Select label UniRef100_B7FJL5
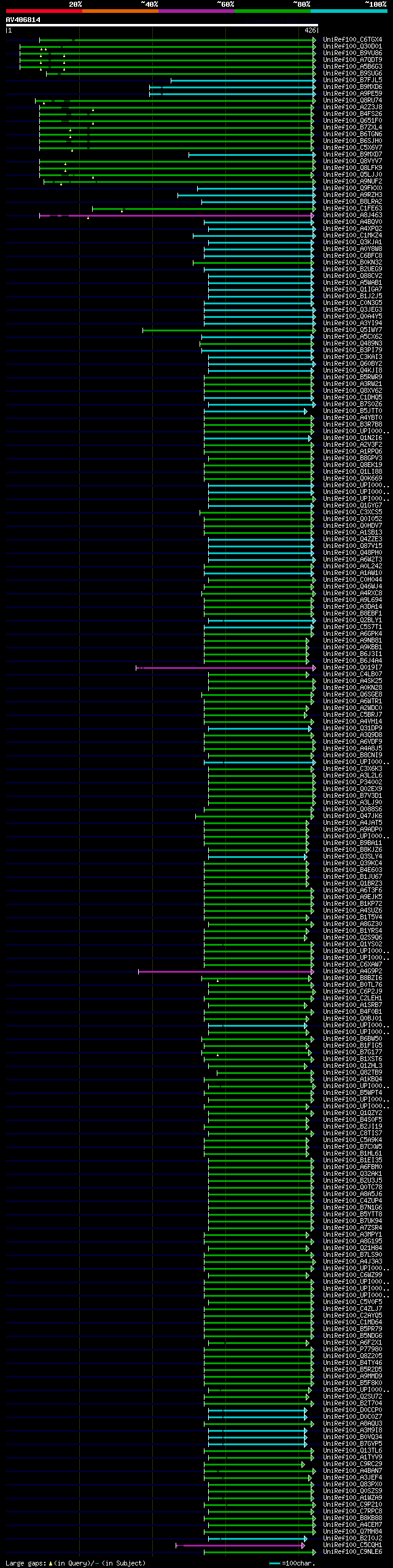This screenshot has width=393, height=1568. click(x=352, y=80)
